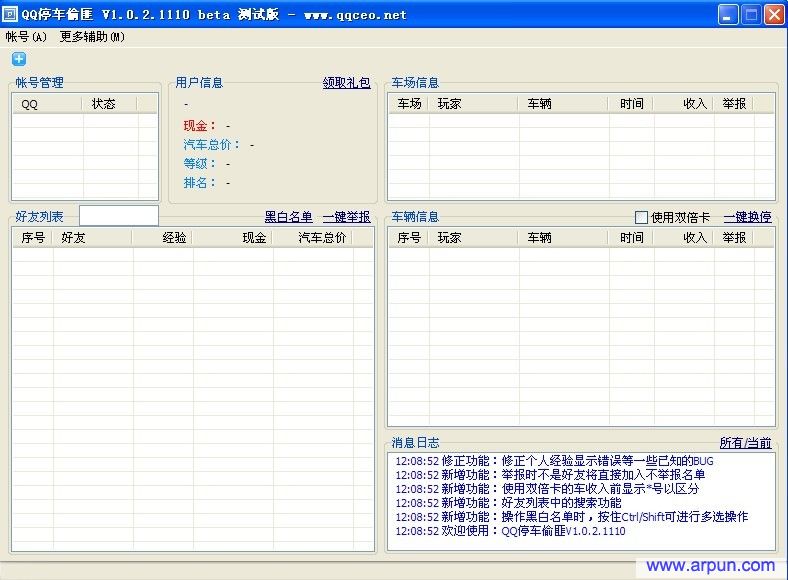Select the log line about 举报时不是好友
Viewport: 788px width, 580px height.
(550, 475)
